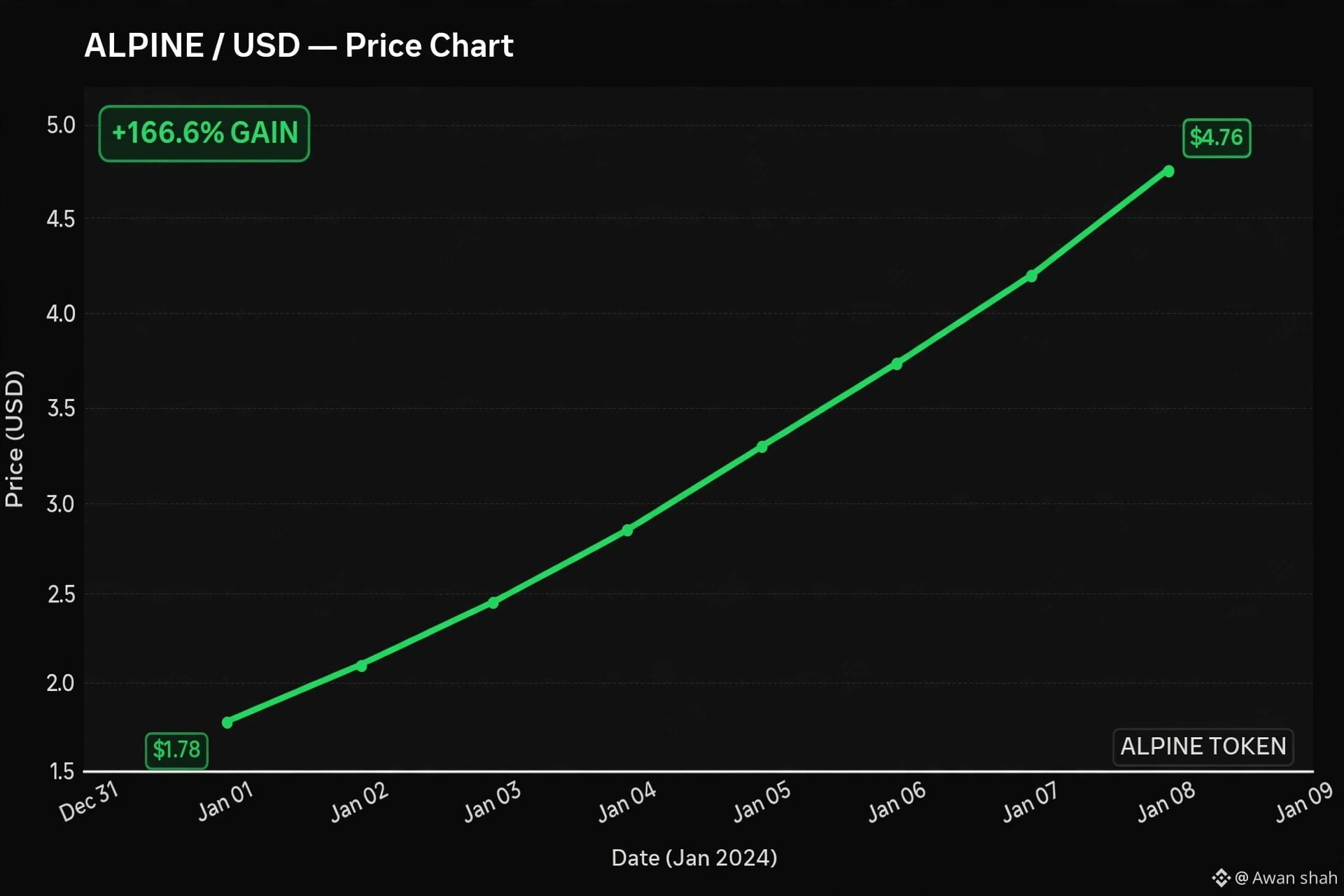Screen dimensions: 1344x896
Task: Click the Price (USD) axis label
Action: (14, 439)
